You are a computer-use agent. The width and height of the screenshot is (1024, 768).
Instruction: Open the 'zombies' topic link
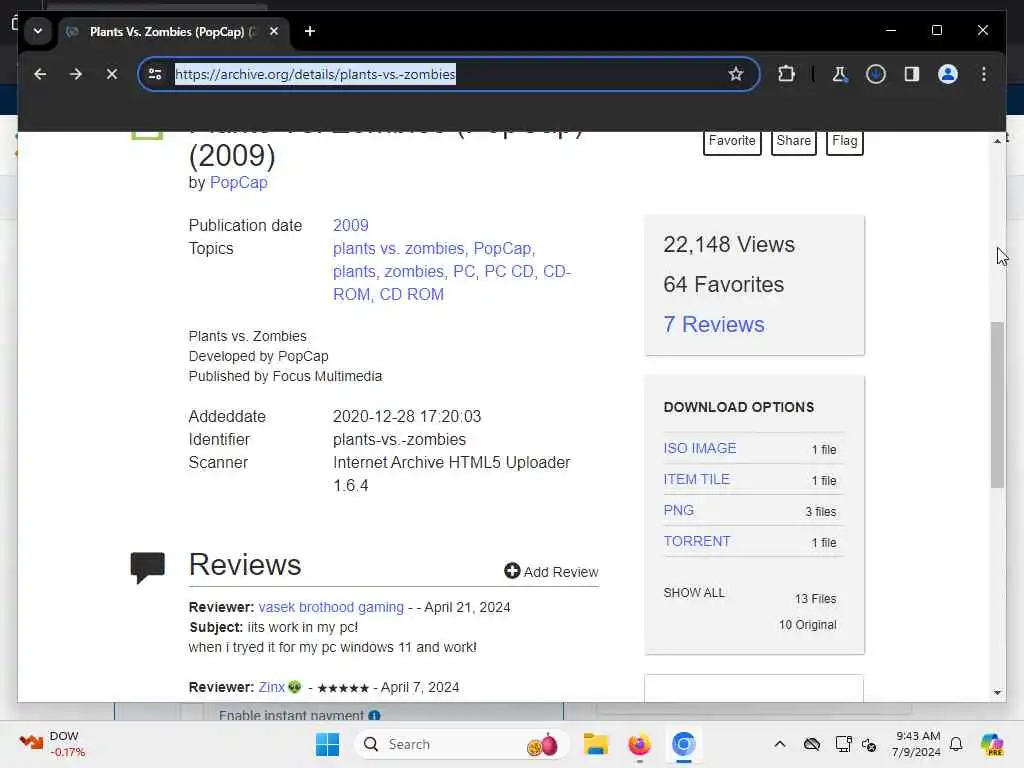tap(414, 271)
